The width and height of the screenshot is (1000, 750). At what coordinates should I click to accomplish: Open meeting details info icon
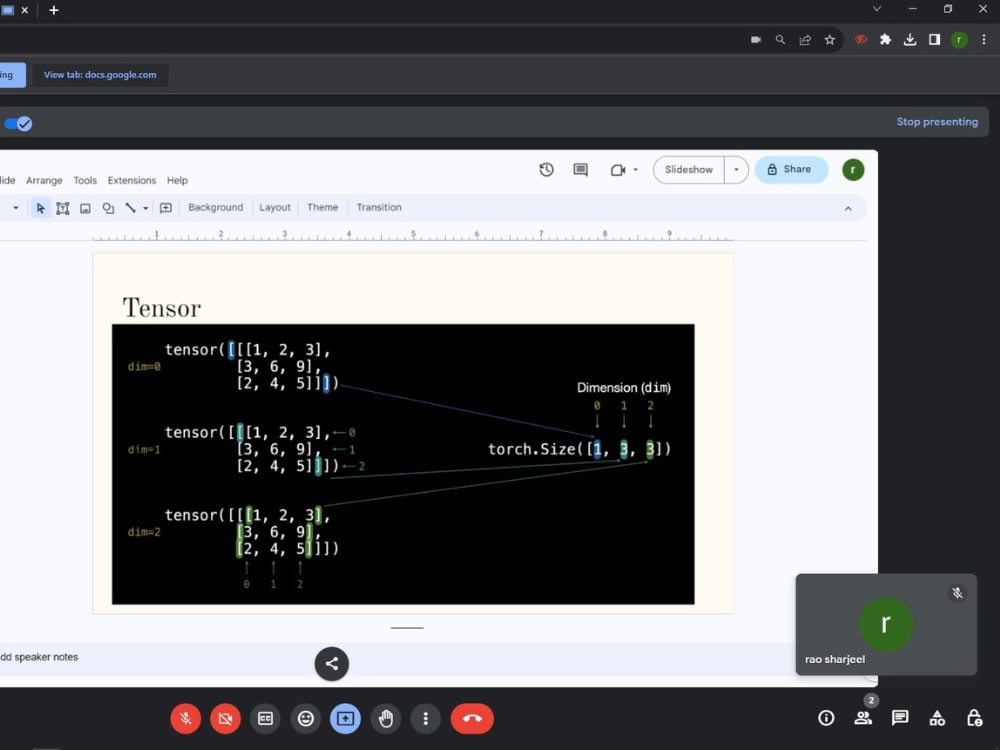(826, 719)
